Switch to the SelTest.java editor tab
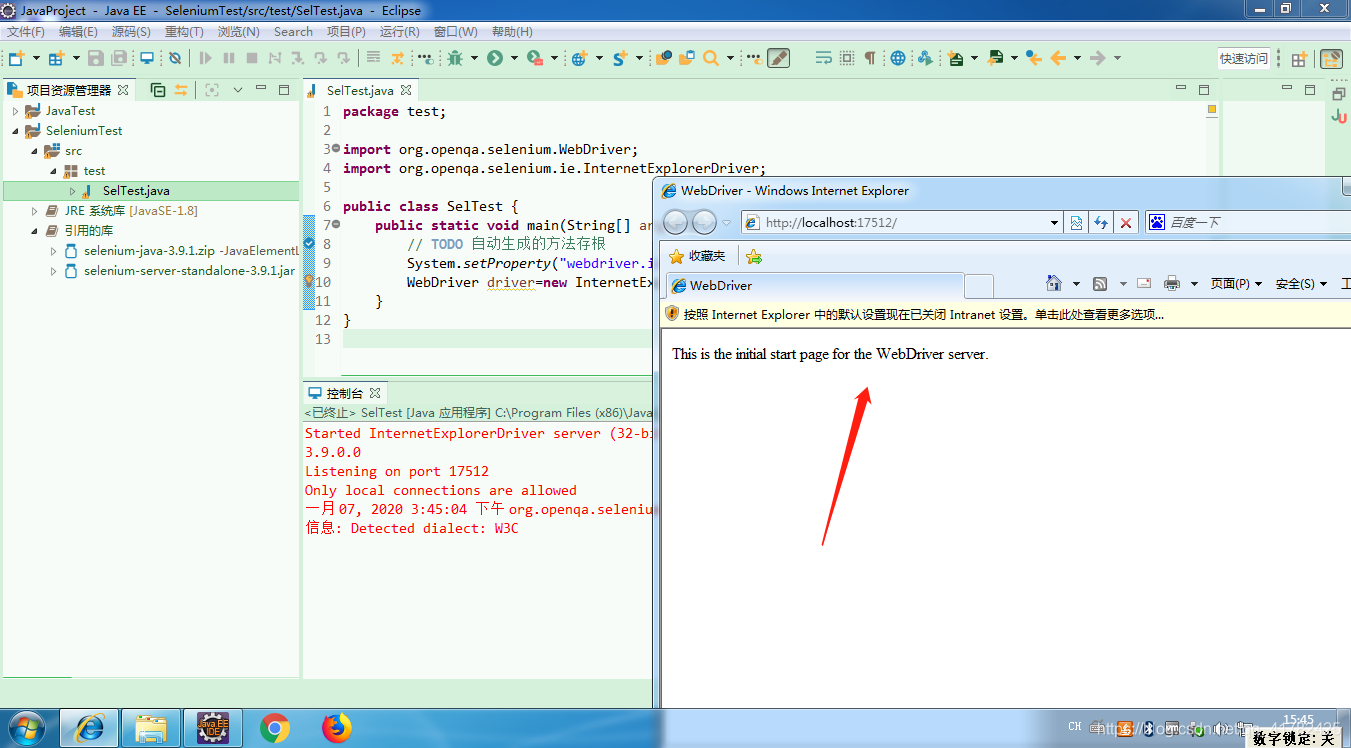This screenshot has height=748, width=1351. pos(359,90)
